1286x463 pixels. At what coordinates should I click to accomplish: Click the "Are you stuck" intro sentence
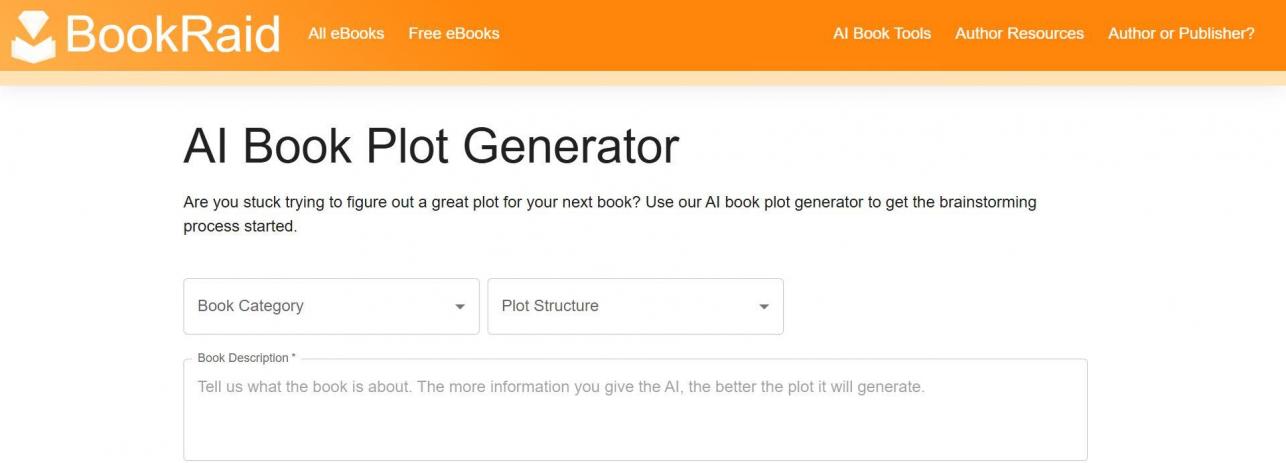tap(609, 202)
